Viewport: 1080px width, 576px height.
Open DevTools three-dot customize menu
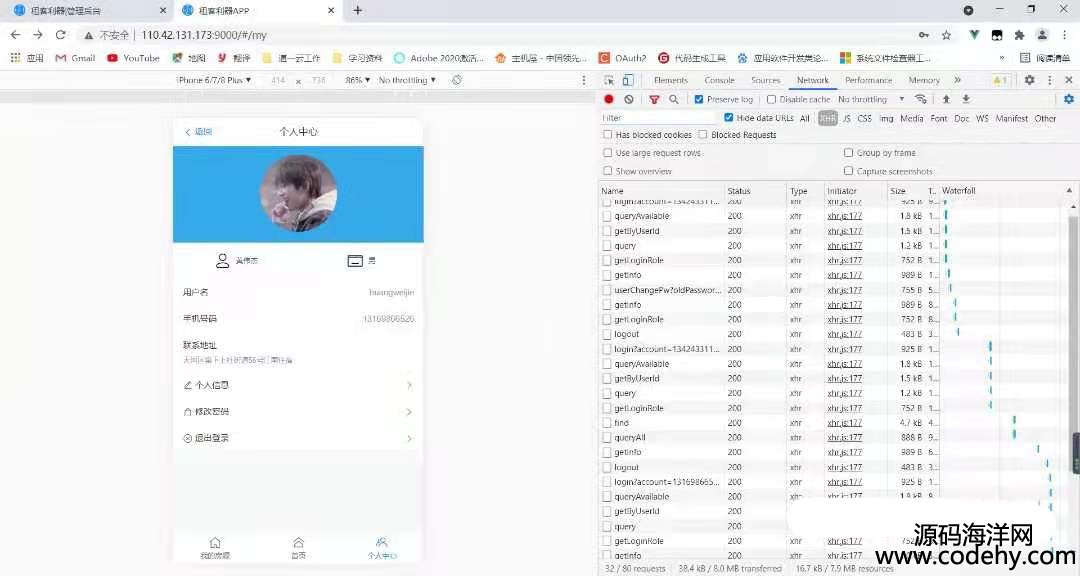click(1050, 80)
